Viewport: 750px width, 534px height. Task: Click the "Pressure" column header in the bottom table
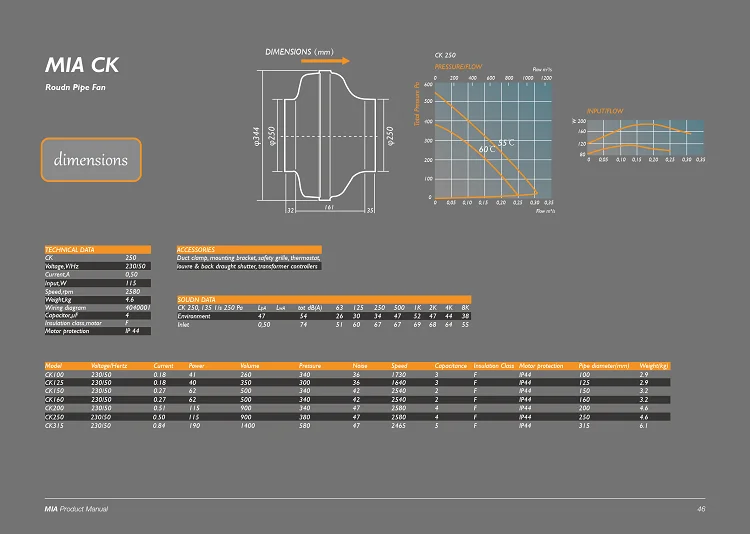[310, 366]
